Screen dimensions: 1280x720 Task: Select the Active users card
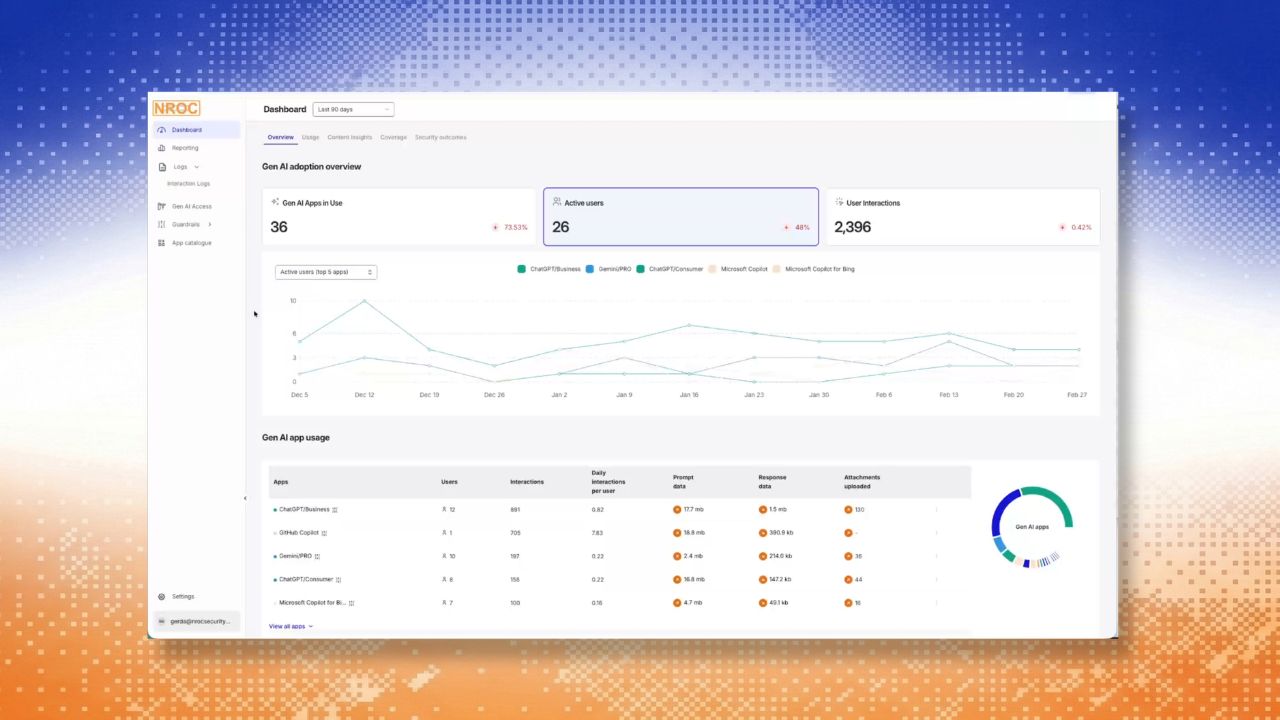coord(681,216)
